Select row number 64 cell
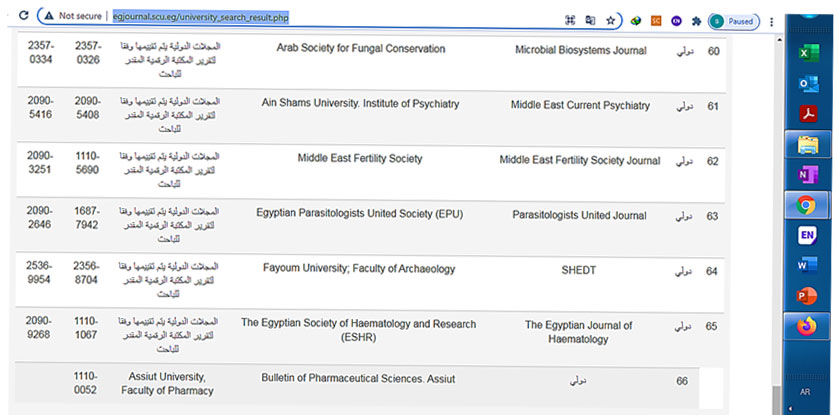 pos(711,271)
